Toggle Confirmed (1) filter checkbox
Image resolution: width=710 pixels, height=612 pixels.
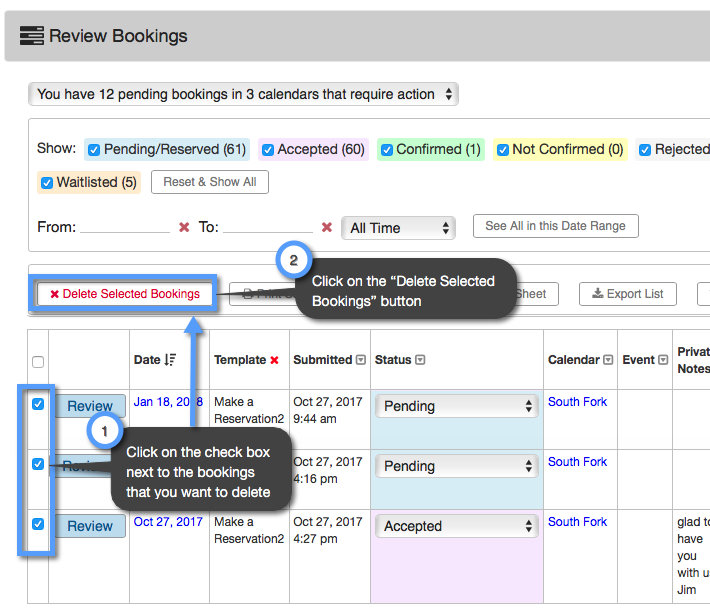(387, 150)
